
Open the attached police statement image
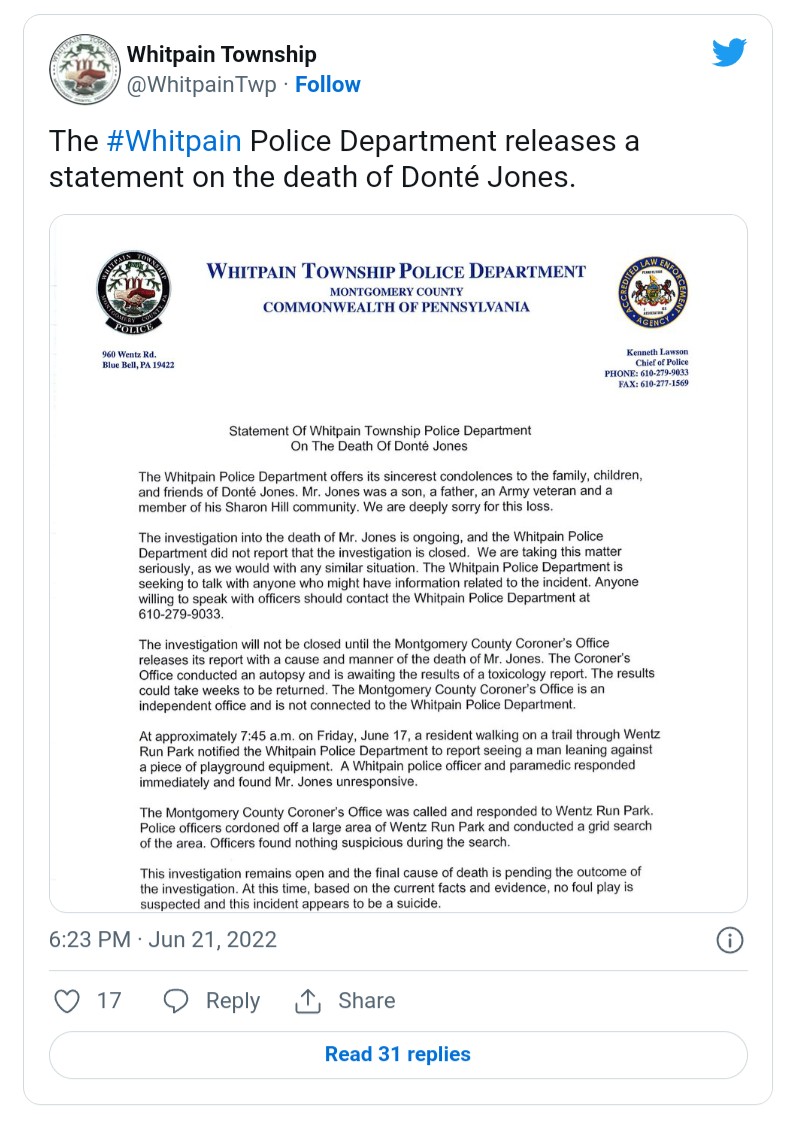(398, 564)
